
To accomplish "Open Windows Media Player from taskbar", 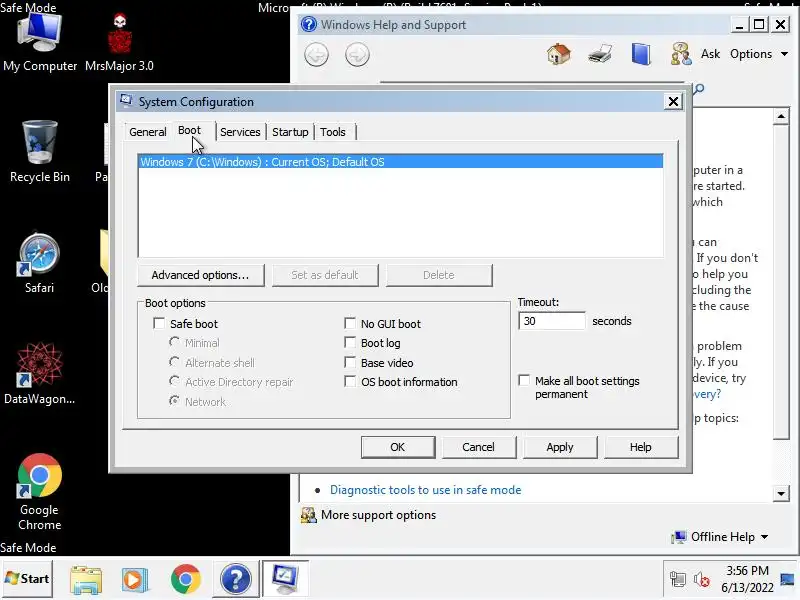I will click(x=135, y=580).
